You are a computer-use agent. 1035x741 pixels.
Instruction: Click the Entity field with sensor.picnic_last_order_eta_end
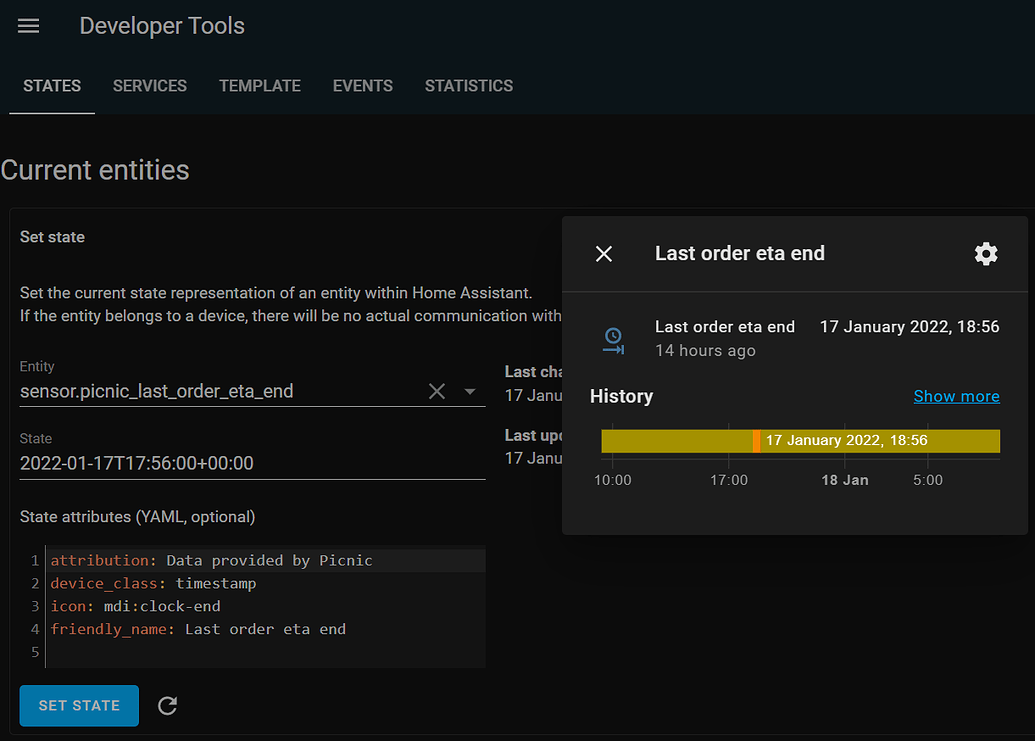tap(200, 392)
